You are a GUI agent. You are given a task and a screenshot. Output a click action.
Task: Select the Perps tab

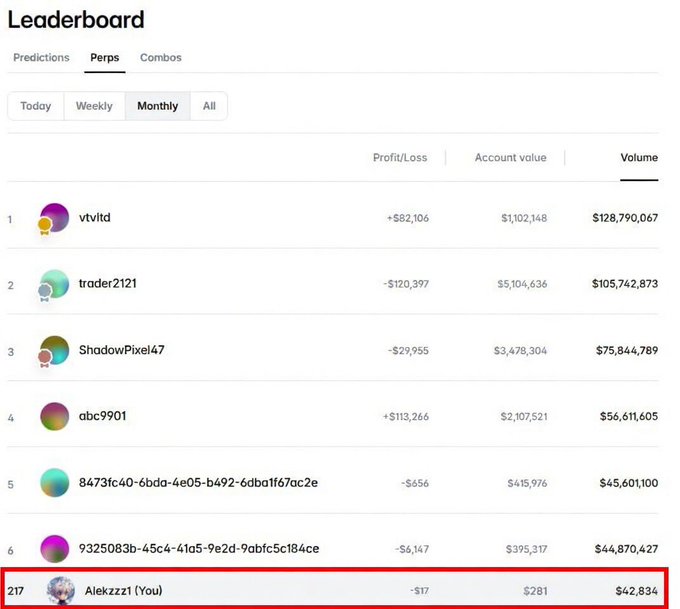[105, 58]
